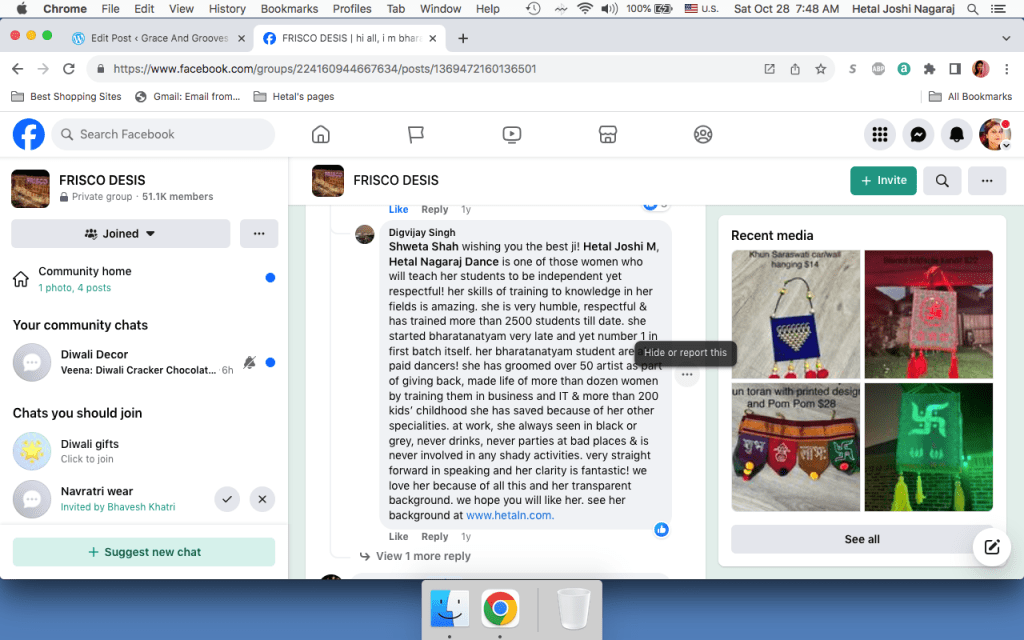
Task: Open the green swastik lamp thumbnail
Action: click(x=928, y=447)
